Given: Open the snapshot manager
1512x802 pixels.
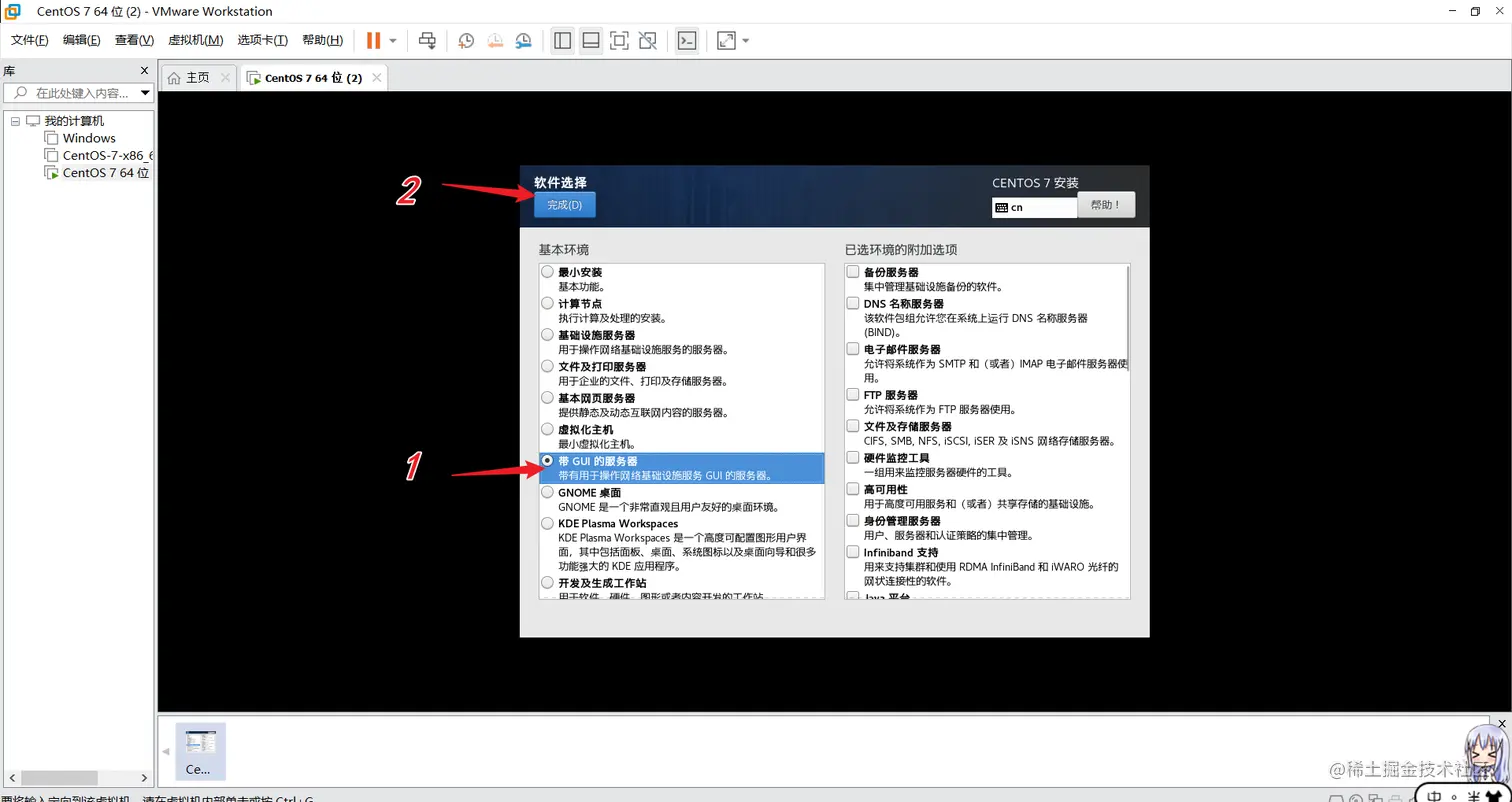Looking at the screenshot, I should pos(524,40).
